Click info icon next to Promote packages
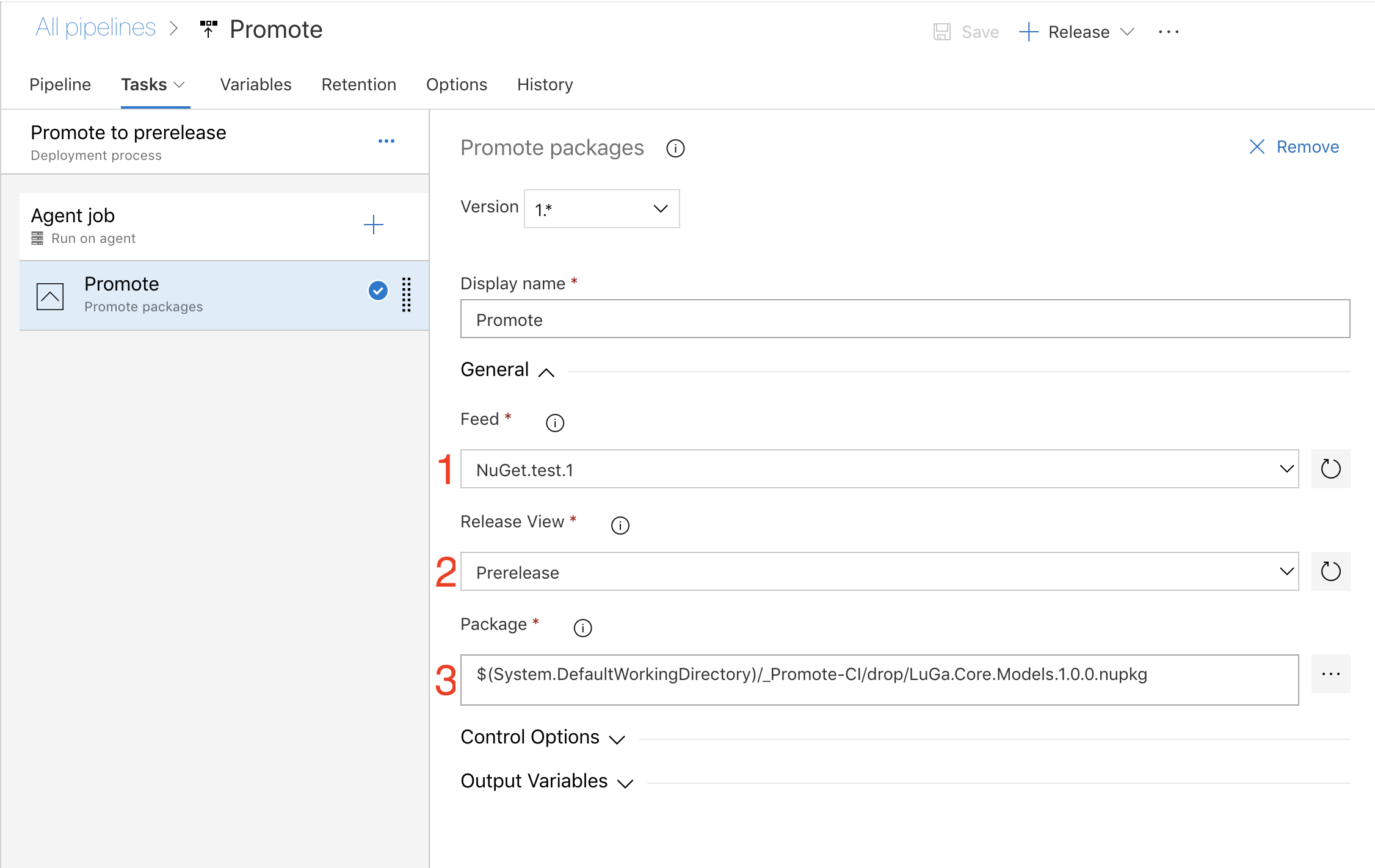1375x868 pixels. tap(675, 148)
